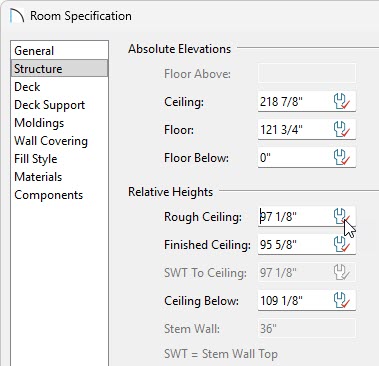Toggle the default wrench icon for Floor Below
This screenshot has width=379, height=366.
342,158
